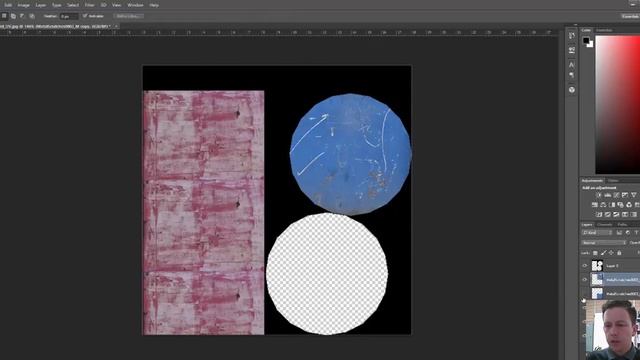Add a Threshold adjustment

(x=616, y=214)
